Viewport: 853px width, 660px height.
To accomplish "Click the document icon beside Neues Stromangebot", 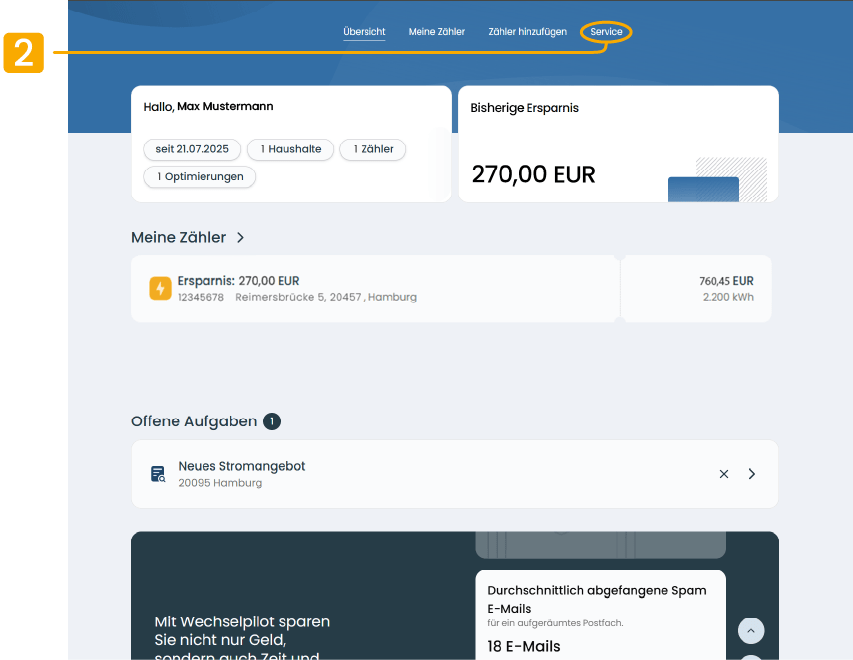I will click(158, 474).
